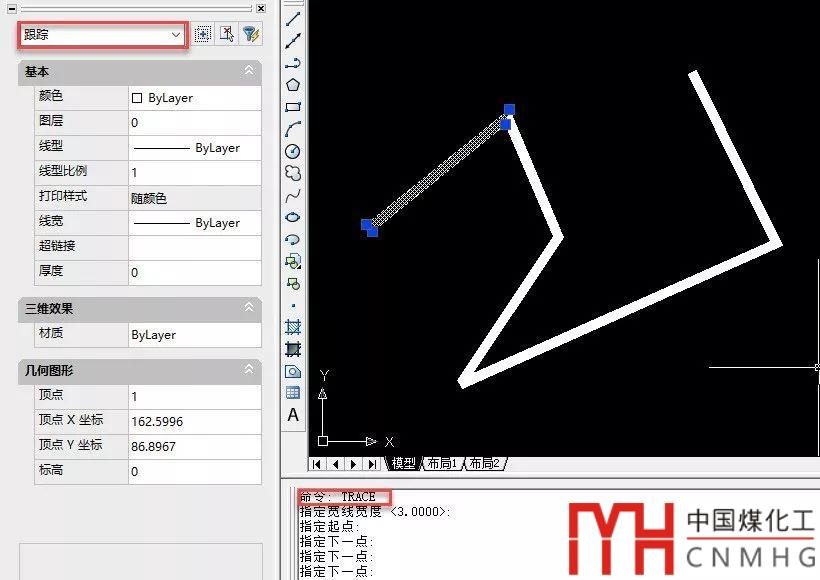Click the Insert Block tool
Screen dimensions: 820x580
click(x=293, y=261)
